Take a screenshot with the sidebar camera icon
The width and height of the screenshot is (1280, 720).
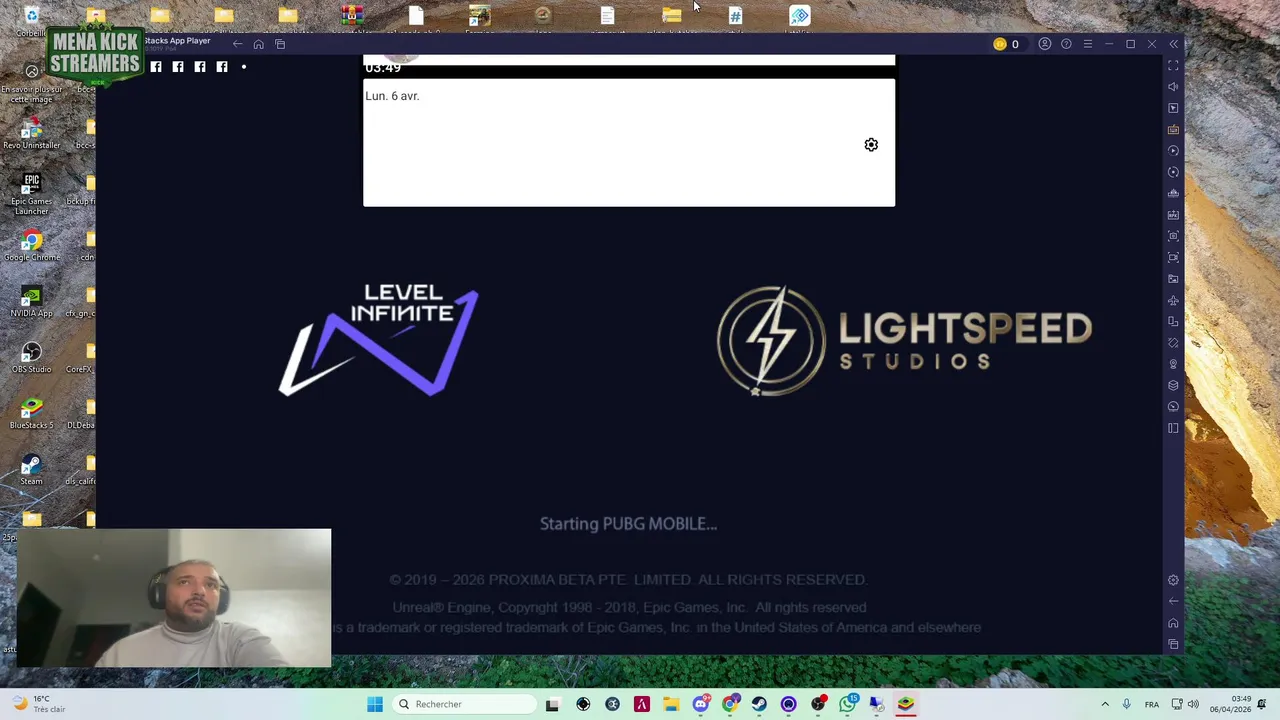pos(1173,236)
